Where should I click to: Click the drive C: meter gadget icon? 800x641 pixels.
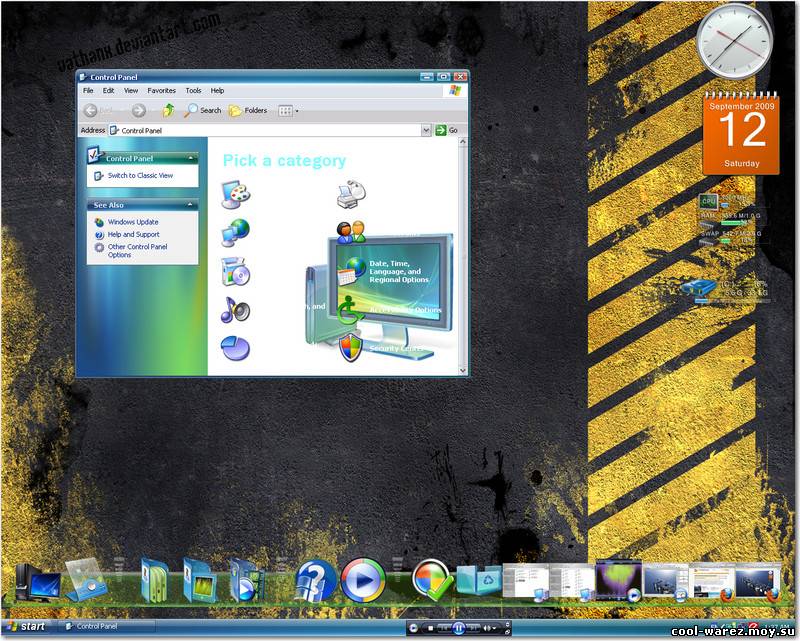pos(699,287)
